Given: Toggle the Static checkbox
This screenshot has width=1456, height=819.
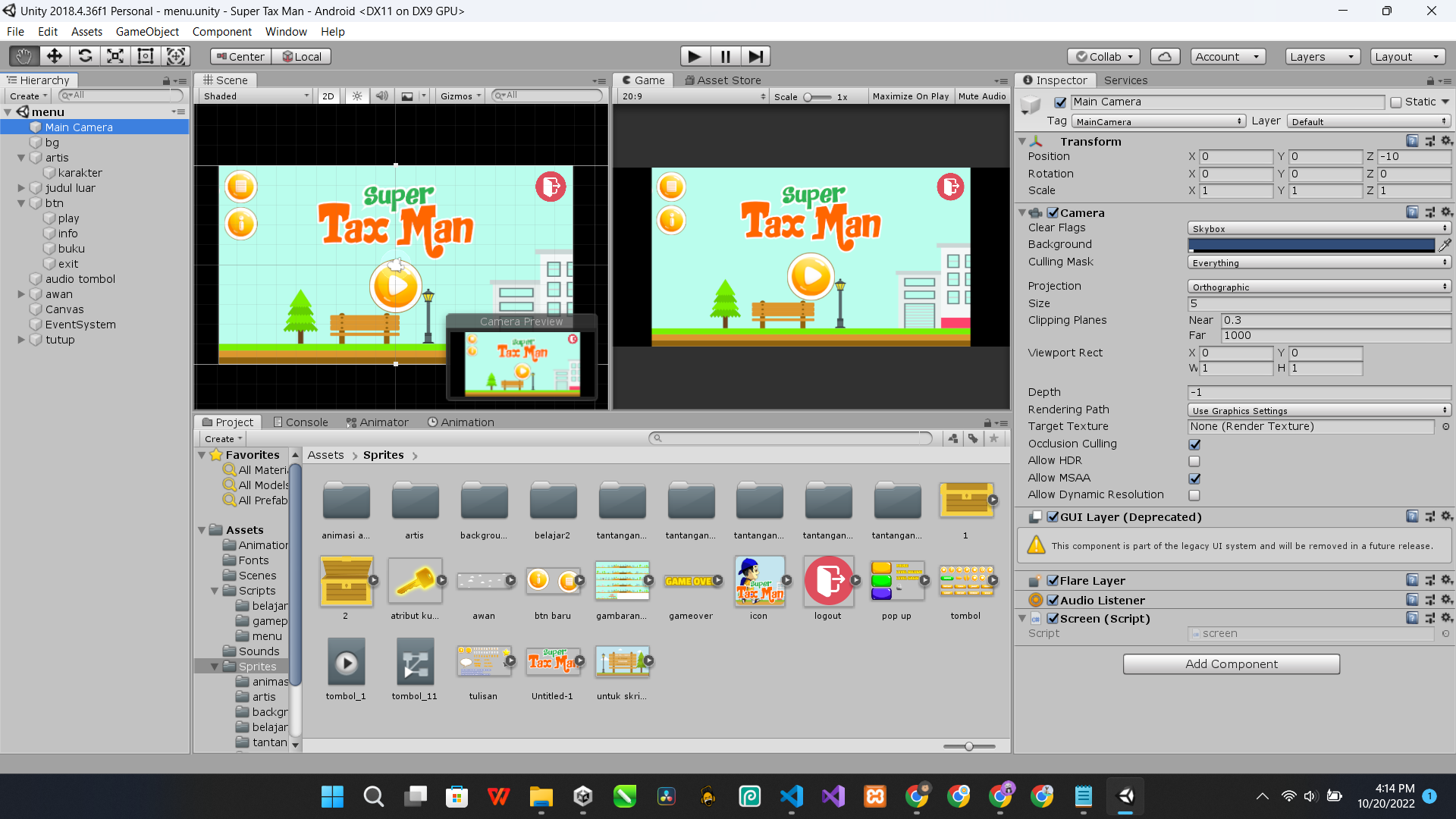Looking at the screenshot, I should [1396, 102].
